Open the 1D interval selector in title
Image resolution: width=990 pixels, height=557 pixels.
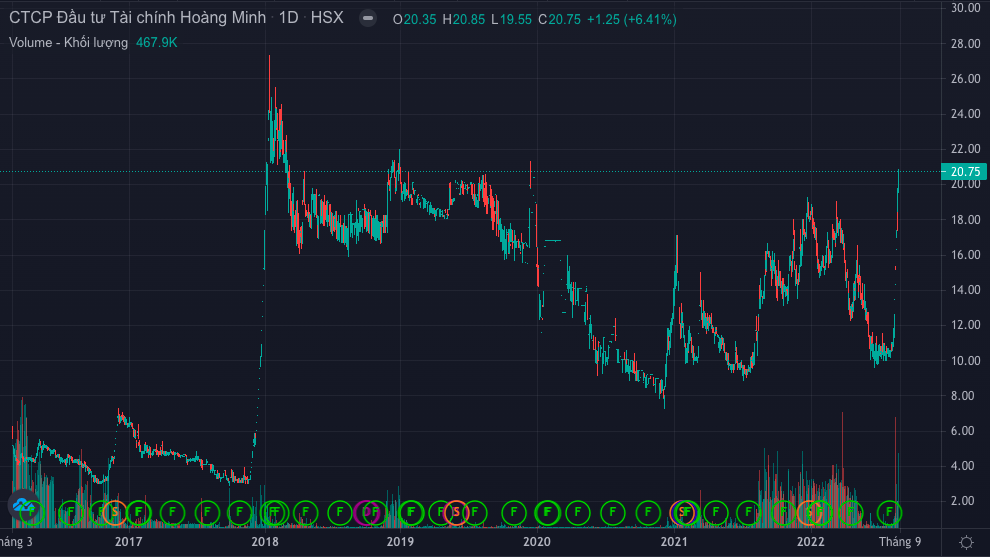pos(288,19)
